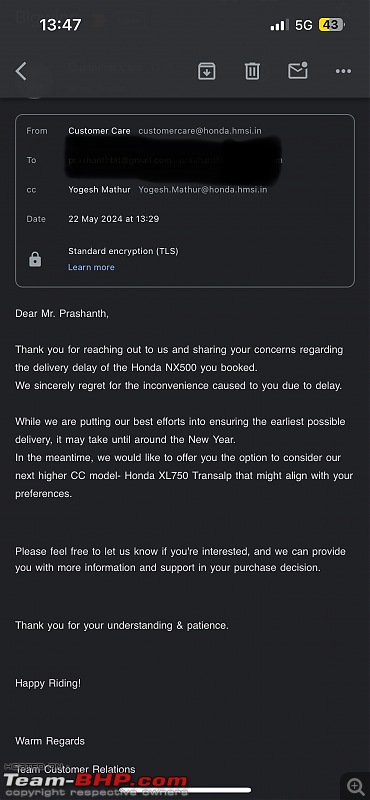370x800 pixels.
Task: Tap the magnifier zoom icon at bottom corner
Action: pyautogui.click(x=355, y=786)
